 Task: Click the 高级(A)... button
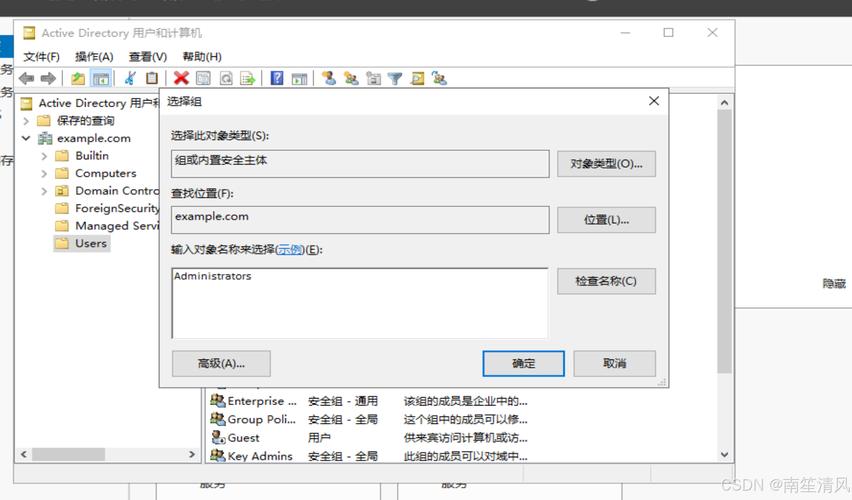[221, 364]
